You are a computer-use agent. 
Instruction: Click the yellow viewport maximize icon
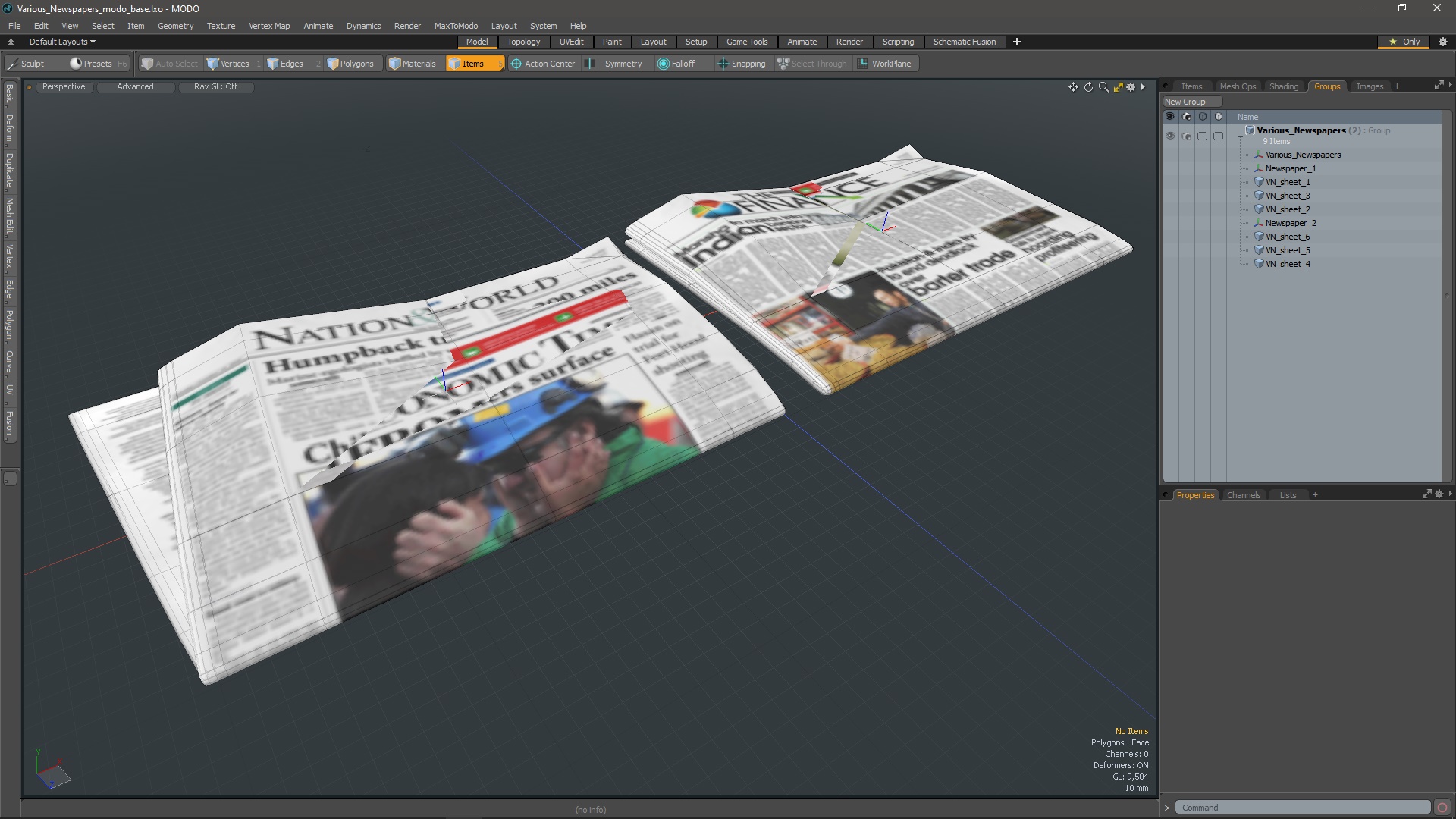tap(1118, 87)
